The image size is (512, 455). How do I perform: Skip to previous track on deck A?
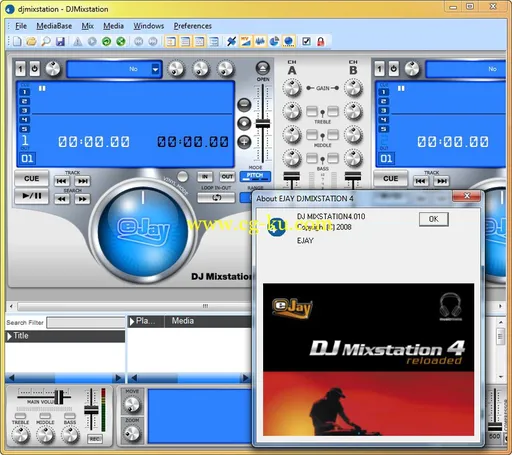coord(62,181)
